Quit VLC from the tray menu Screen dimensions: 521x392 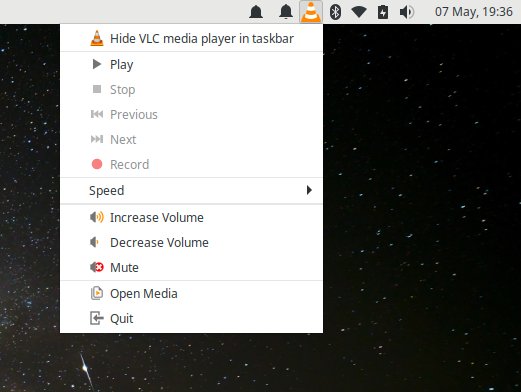coord(191,319)
